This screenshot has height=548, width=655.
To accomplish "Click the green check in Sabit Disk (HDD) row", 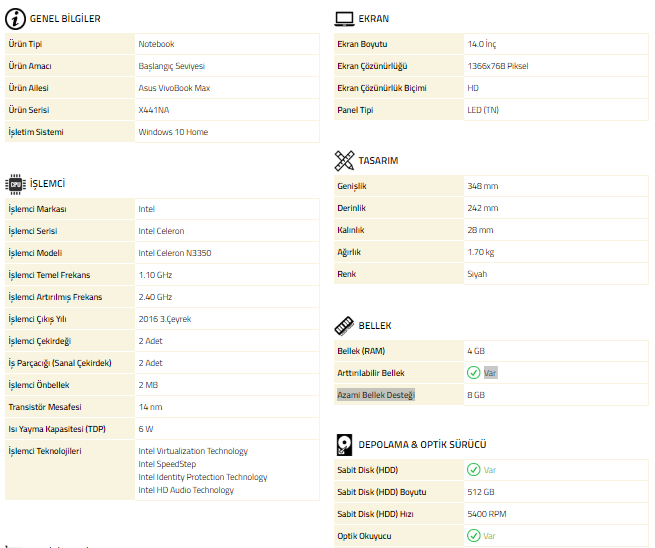I will point(473,470).
